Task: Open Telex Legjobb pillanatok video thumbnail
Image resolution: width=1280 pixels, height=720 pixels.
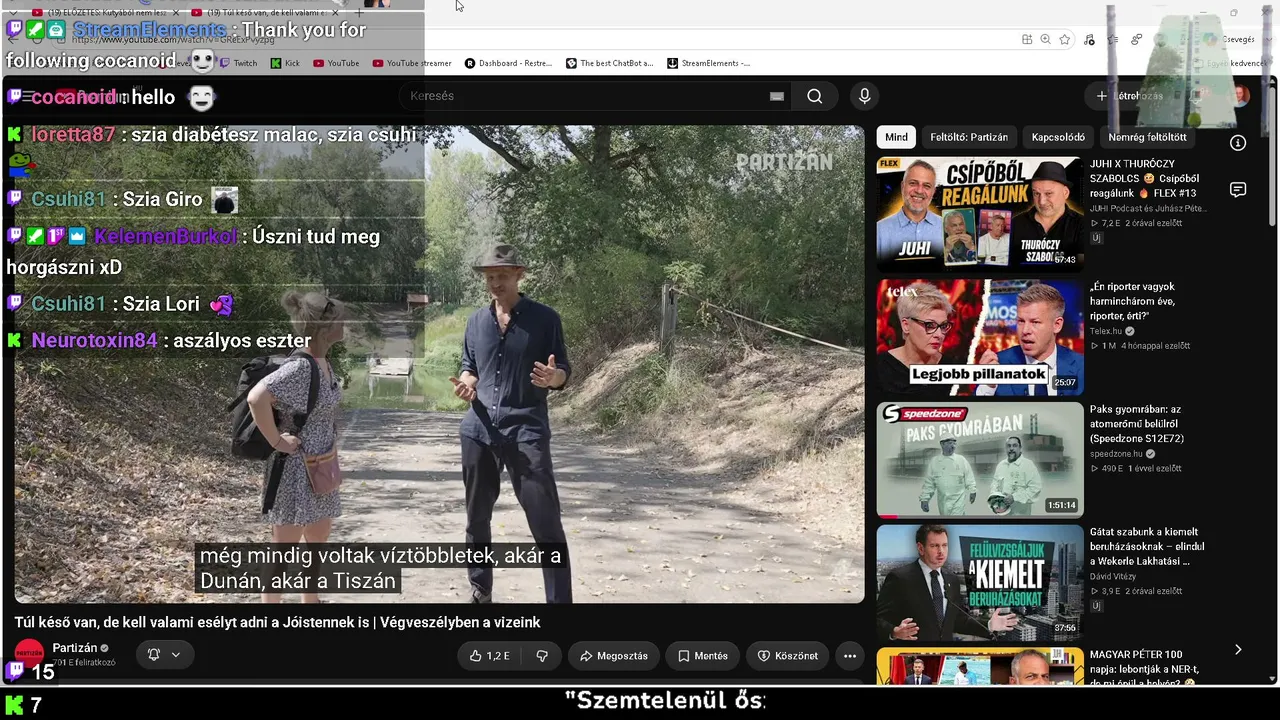Action: (x=980, y=337)
